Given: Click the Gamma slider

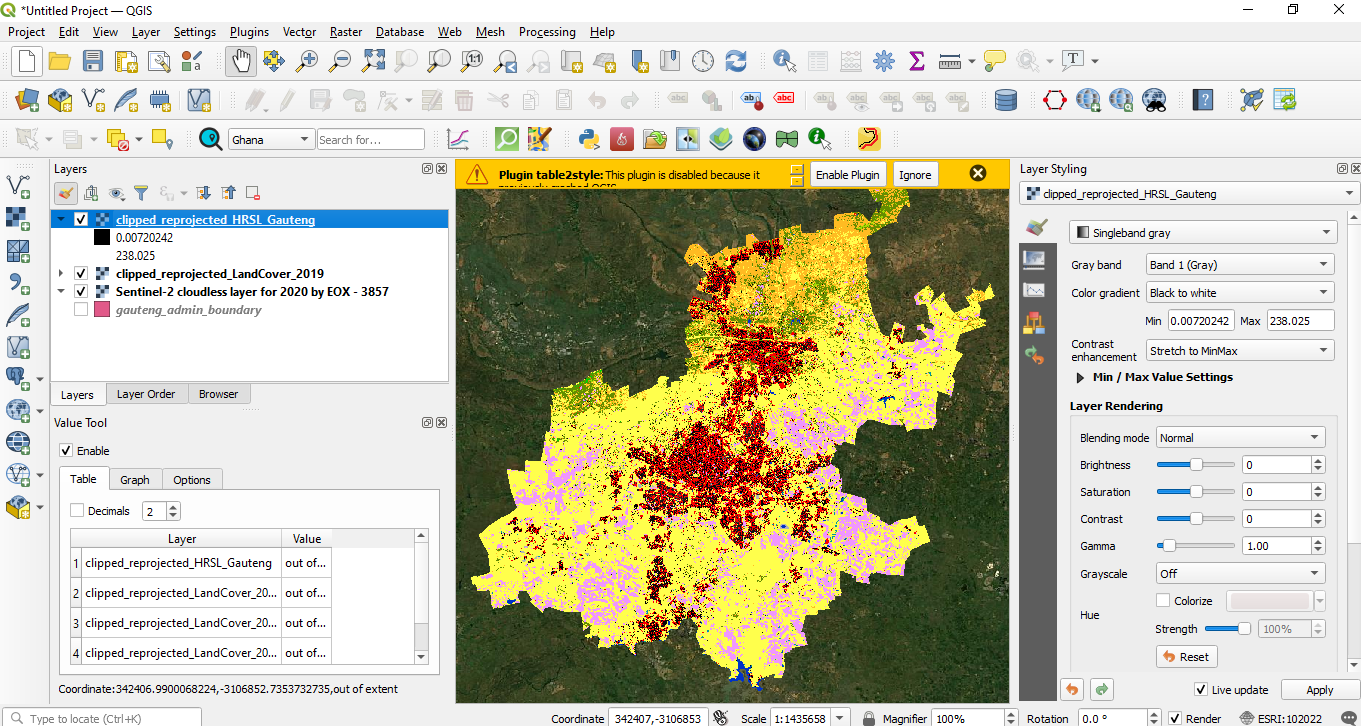Looking at the screenshot, I should (1195, 546).
